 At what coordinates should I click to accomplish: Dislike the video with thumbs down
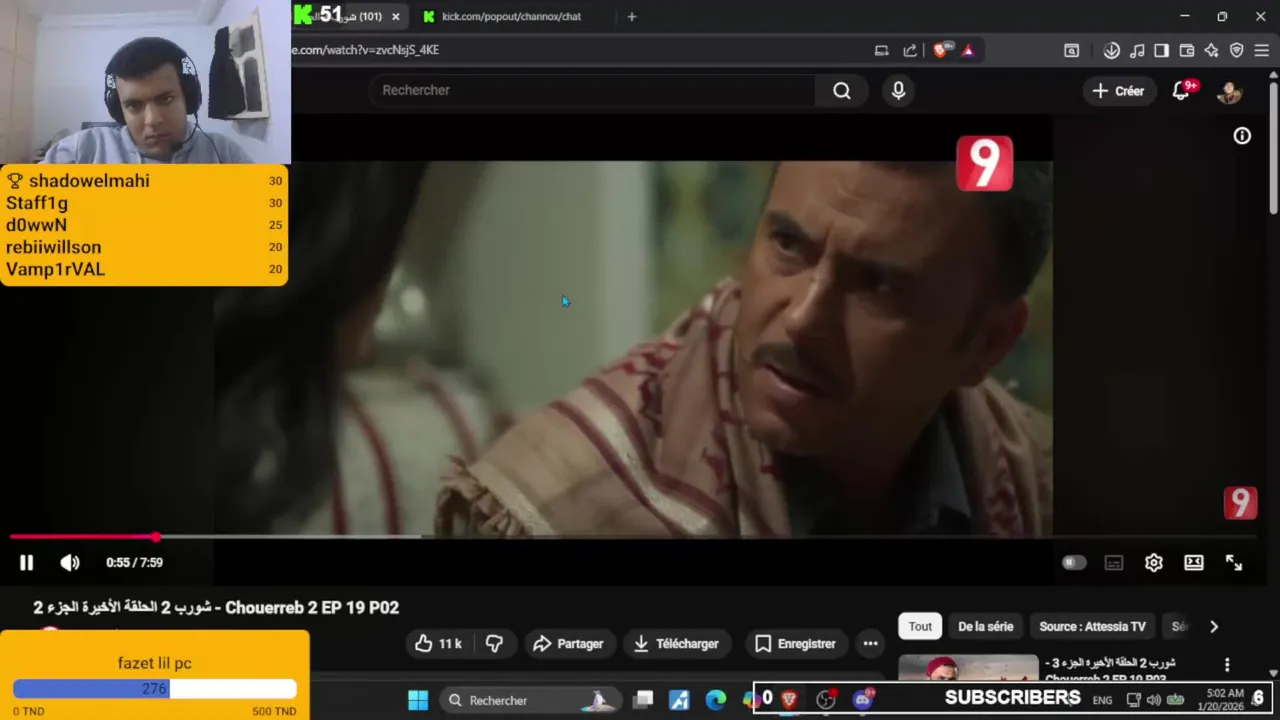(494, 644)
